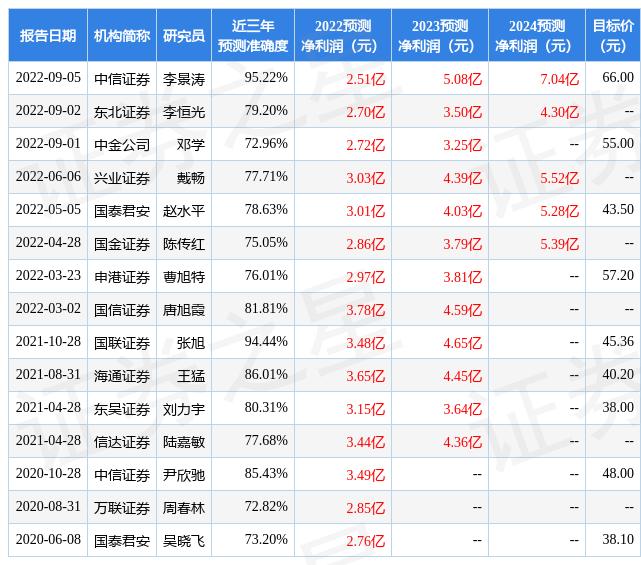Screen dimensions: 641x565
Task: Select analyst name 李恒光
Action: [184, 112]
